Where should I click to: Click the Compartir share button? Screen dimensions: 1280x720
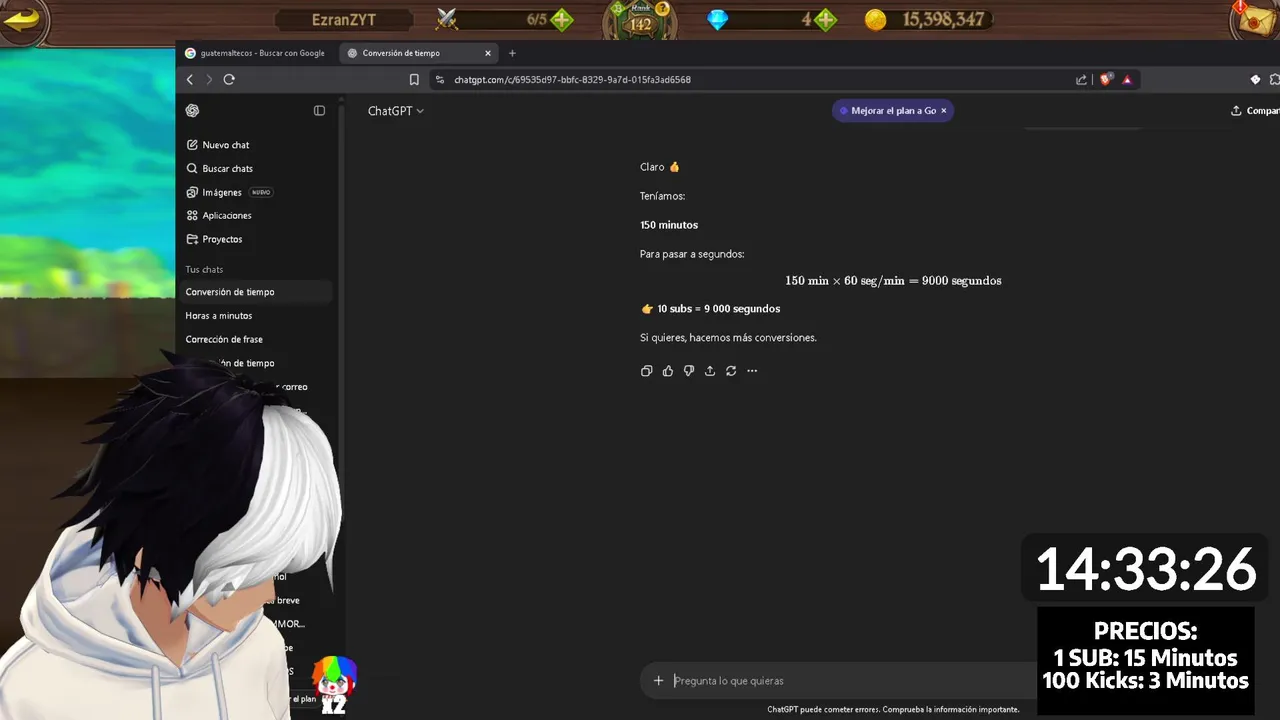(1255, 111)
